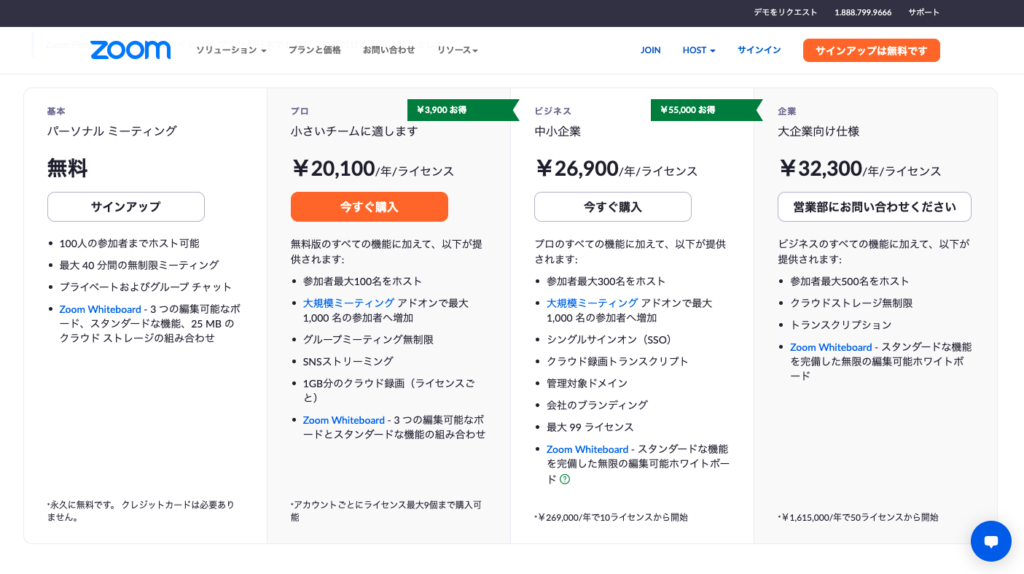Image resolution: width=1024 pixels, height=574 pixels.
Task: Click the green help question mark icon
Action: 565,479
